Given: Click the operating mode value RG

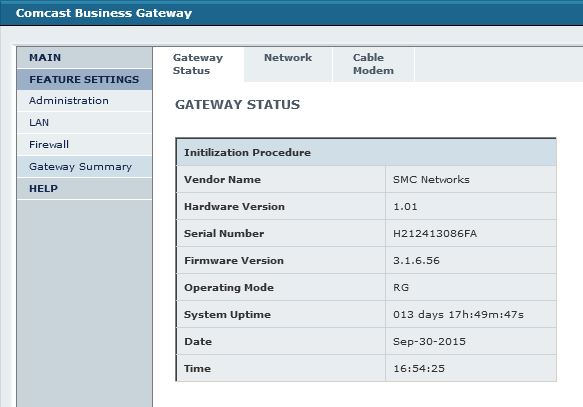Looking at the screenshot, I should pos(401,288).
